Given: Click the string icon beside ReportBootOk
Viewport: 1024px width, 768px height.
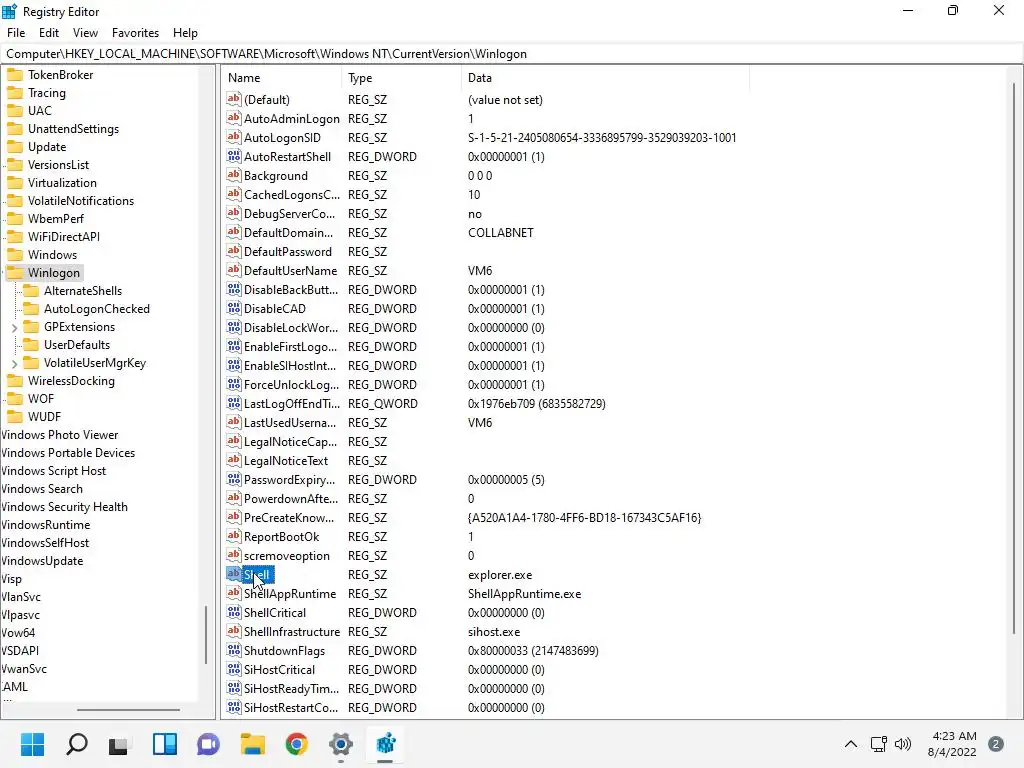Looking at the screenshot, I should [x=234, y=536].
